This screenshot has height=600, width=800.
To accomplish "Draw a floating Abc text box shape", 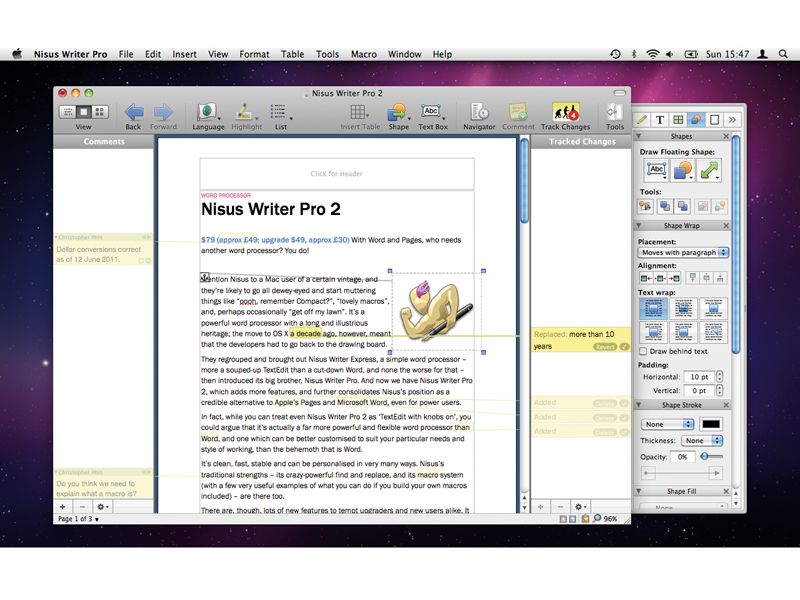I will pyautogui.click(x=656, y=170).
